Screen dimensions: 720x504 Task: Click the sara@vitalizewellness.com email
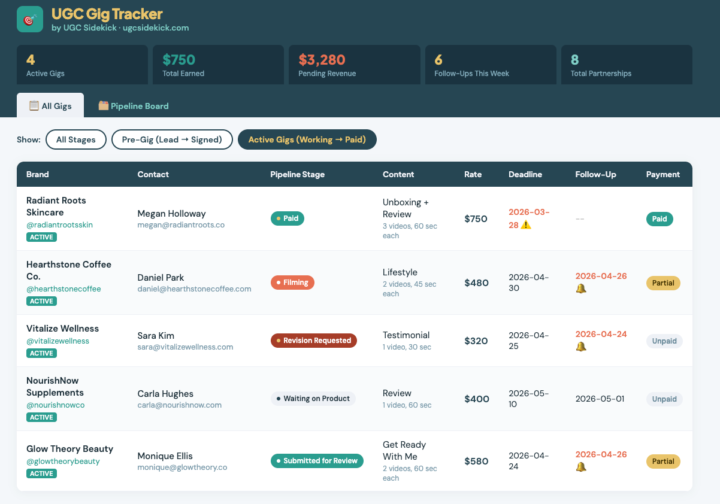click(185, 347)
